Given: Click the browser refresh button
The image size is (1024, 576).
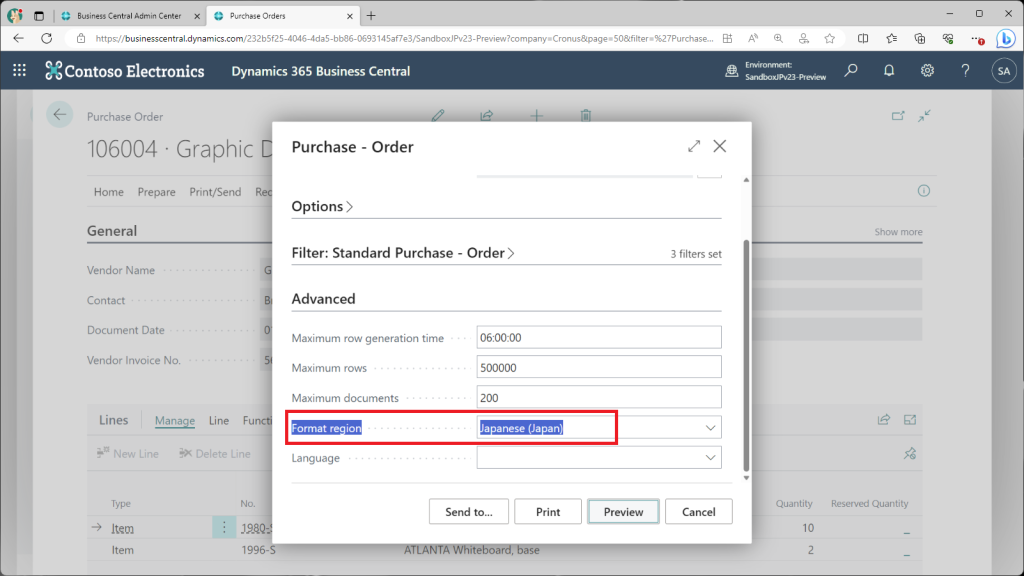Looking at the screenshot, I should [x=46, y=39].
